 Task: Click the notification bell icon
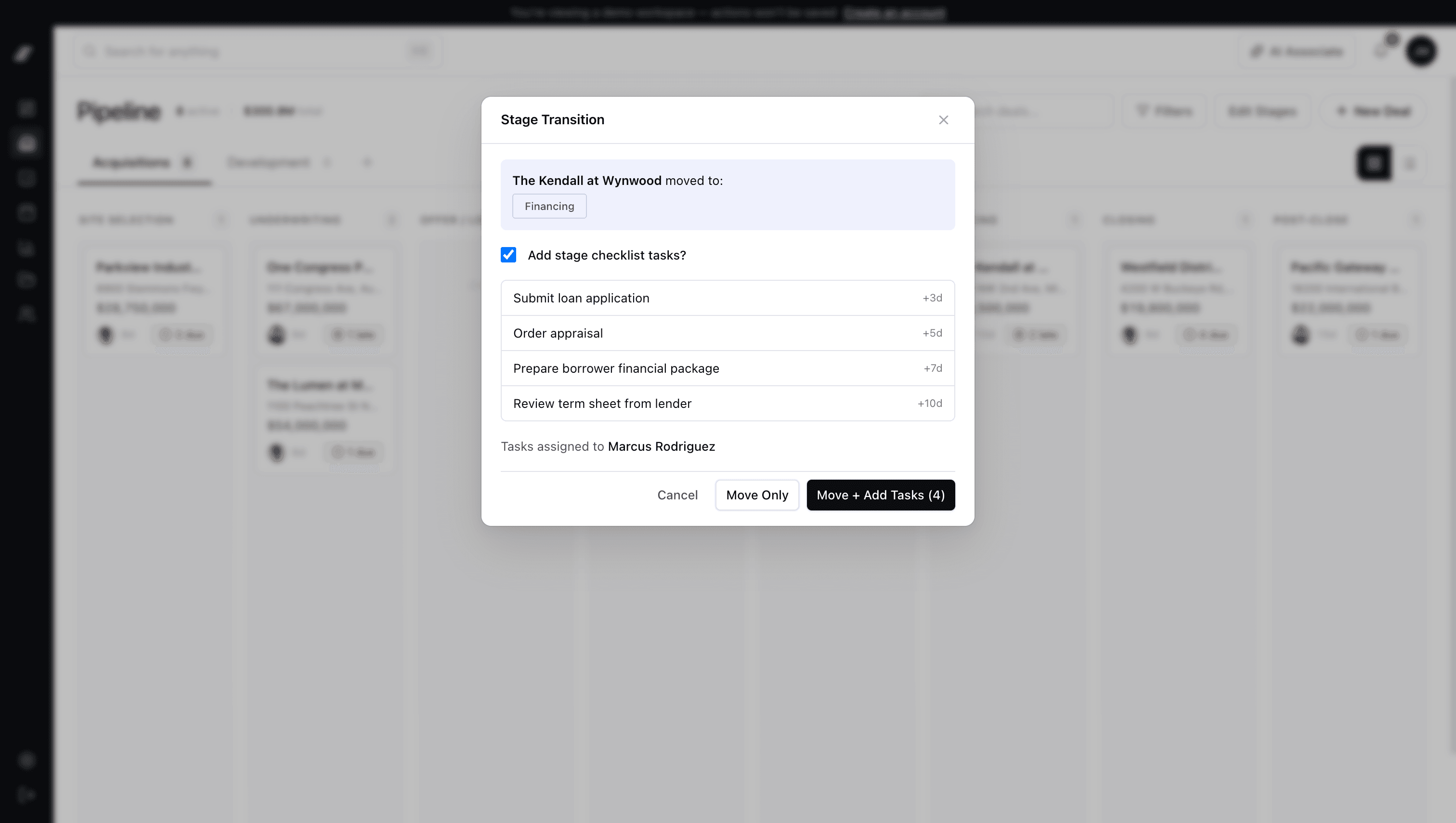1381,51
